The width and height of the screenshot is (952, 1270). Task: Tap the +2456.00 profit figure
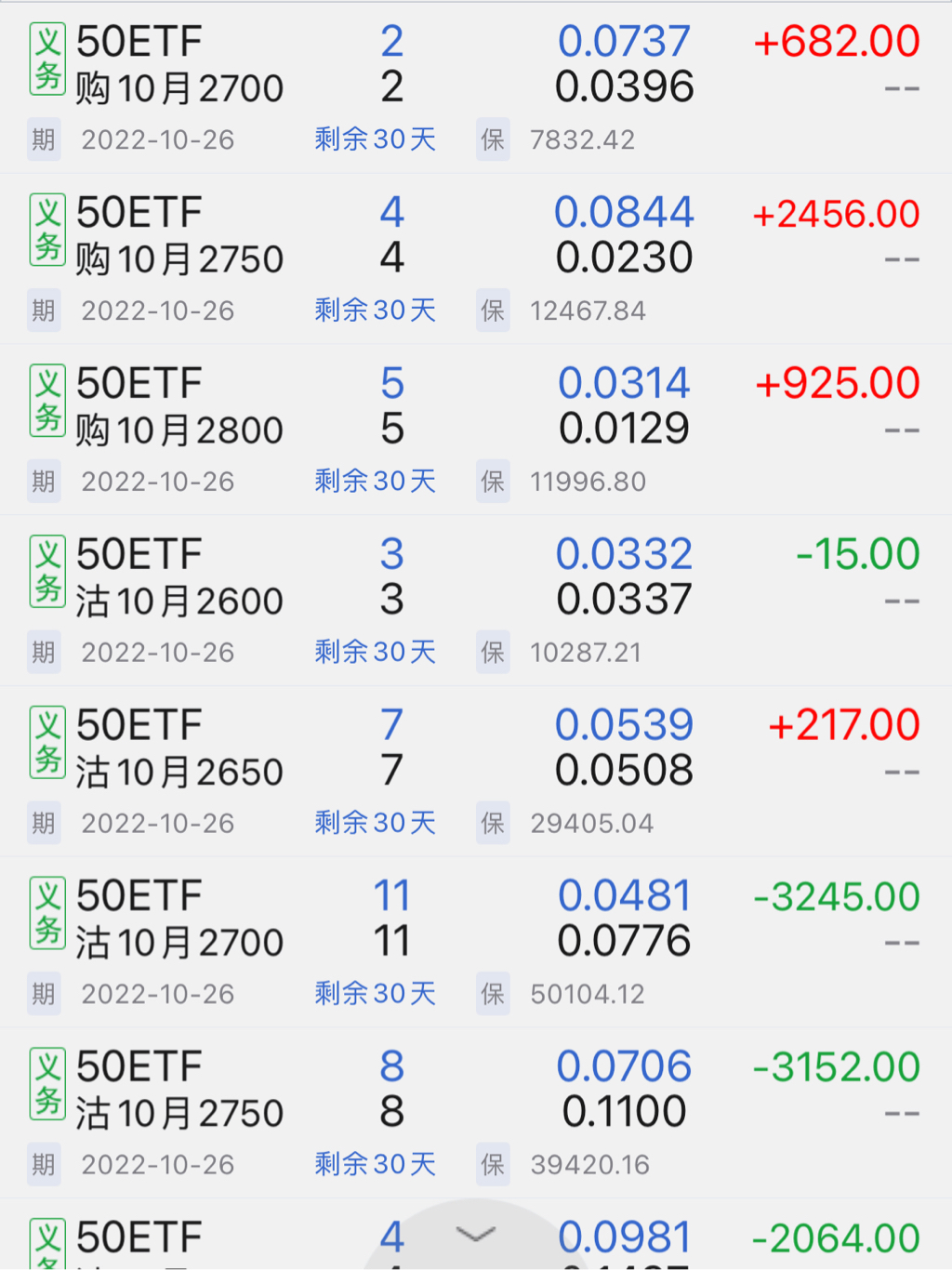[836, 214]
